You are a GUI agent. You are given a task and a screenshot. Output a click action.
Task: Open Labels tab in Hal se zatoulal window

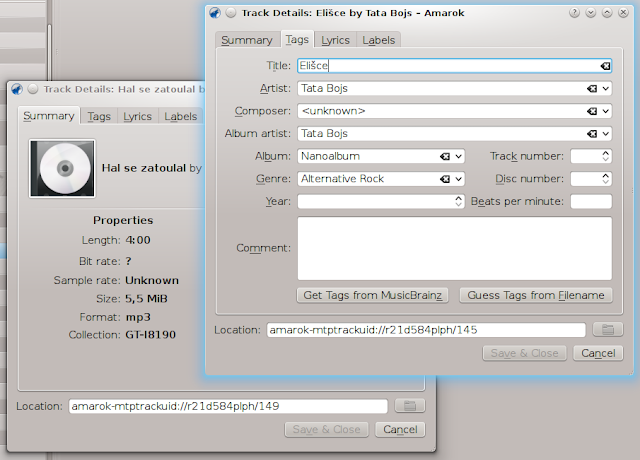point(181,116)
